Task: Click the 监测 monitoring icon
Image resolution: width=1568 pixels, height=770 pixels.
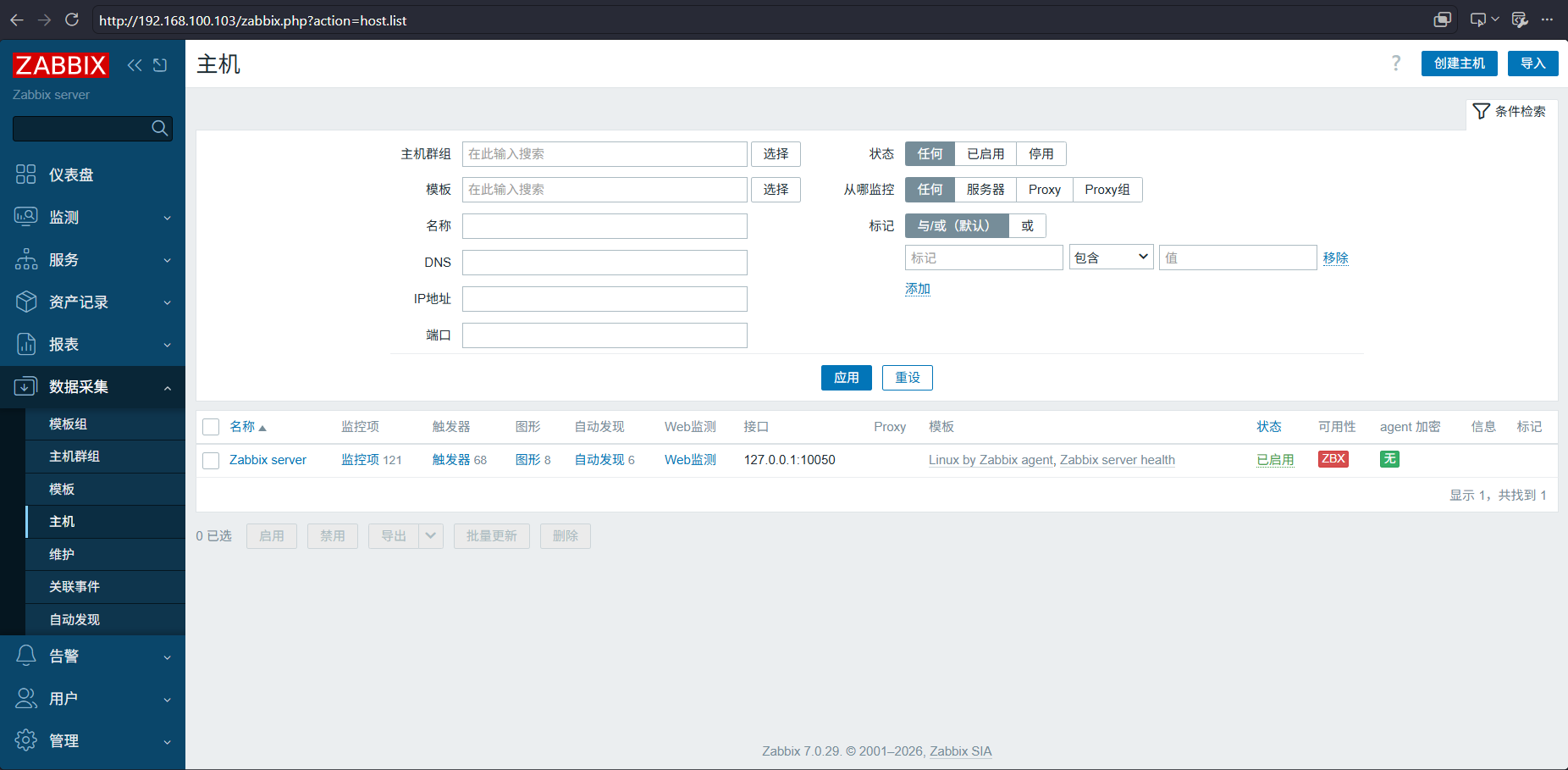Action: [x=26, y=217]
